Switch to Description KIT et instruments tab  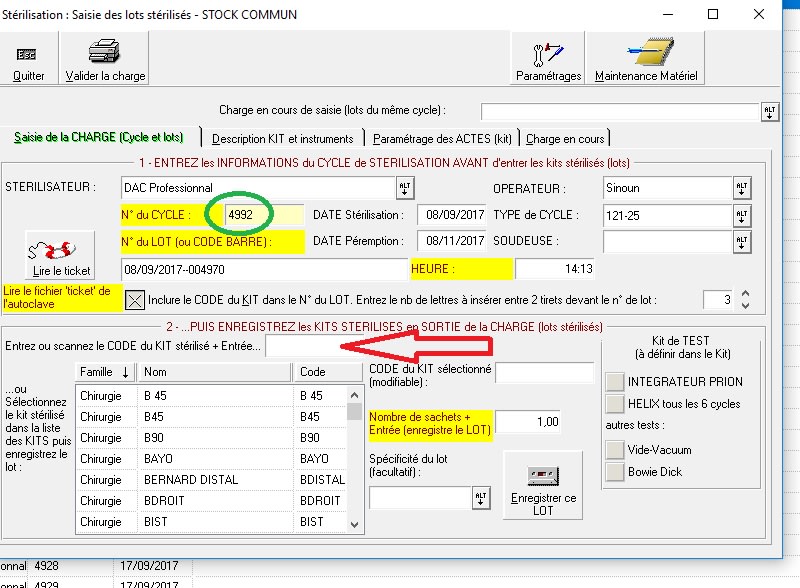(282, 139)
